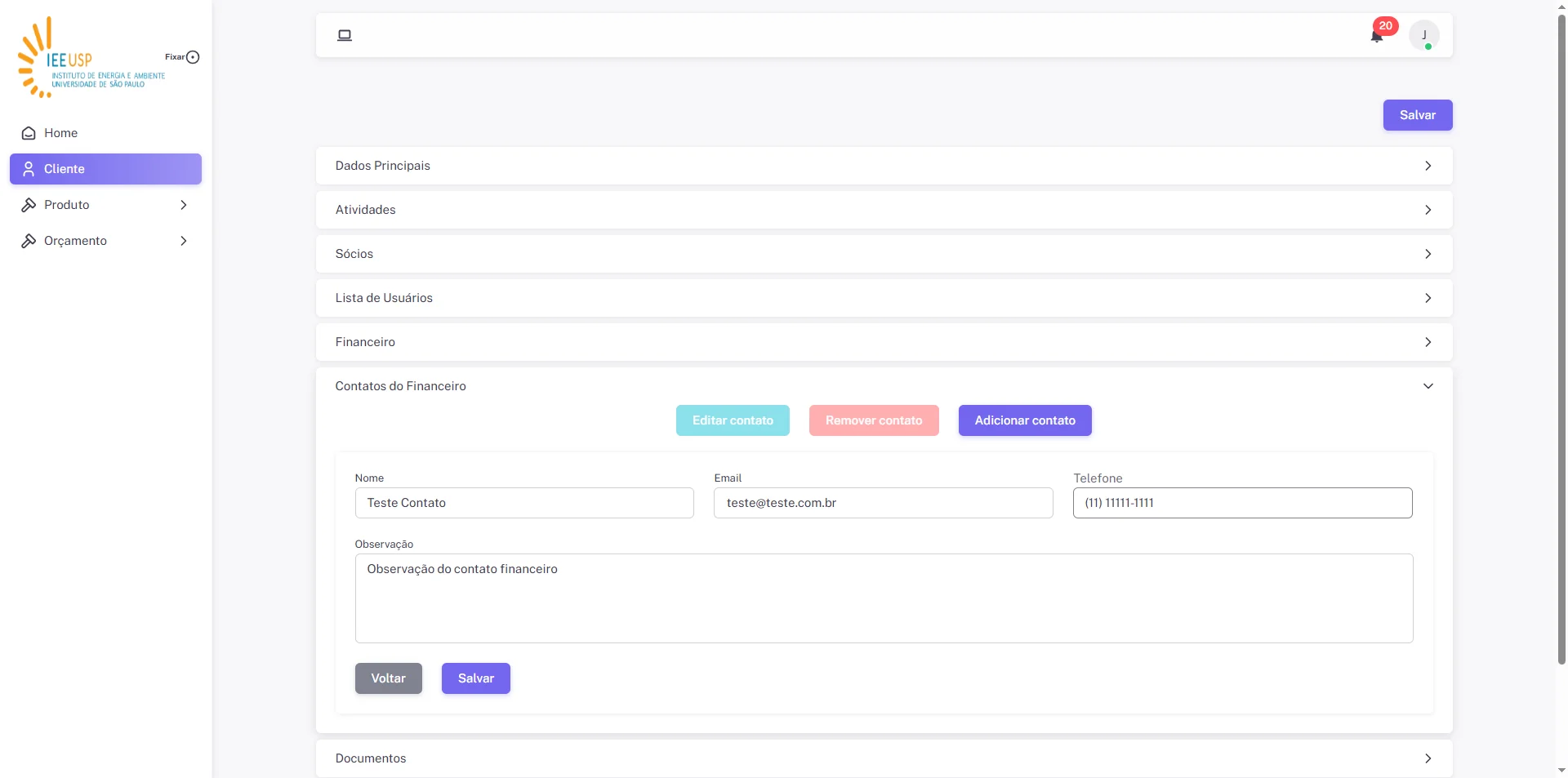Click the IEE USP logo
This screenshot has width=1568, height=778.
coord(91,58)
